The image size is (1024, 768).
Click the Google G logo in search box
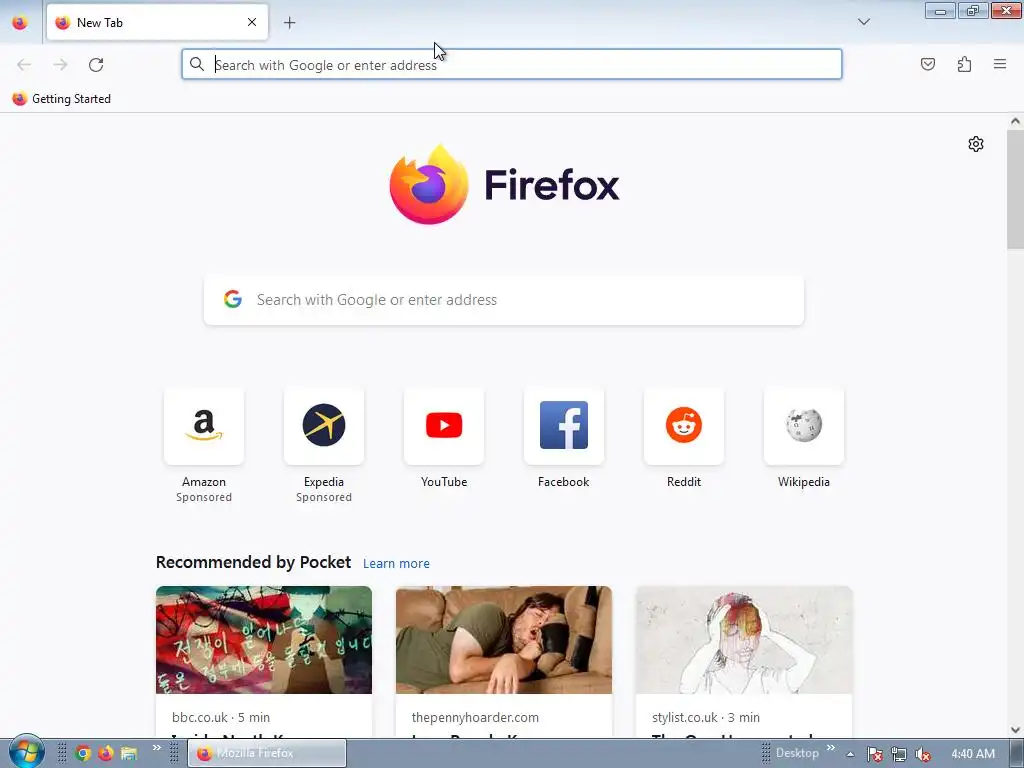pos(233,299)
